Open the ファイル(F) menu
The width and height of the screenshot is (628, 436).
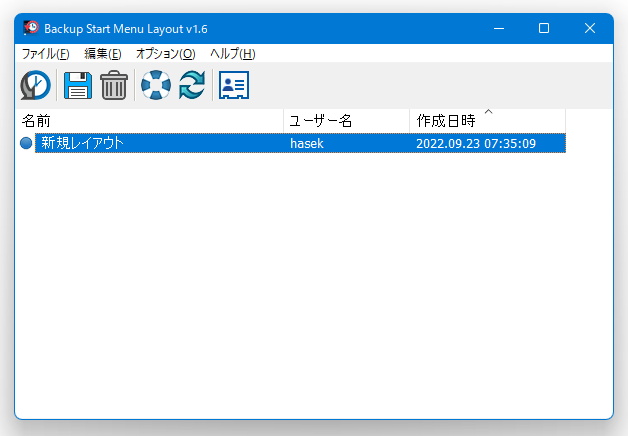[45, 54]
